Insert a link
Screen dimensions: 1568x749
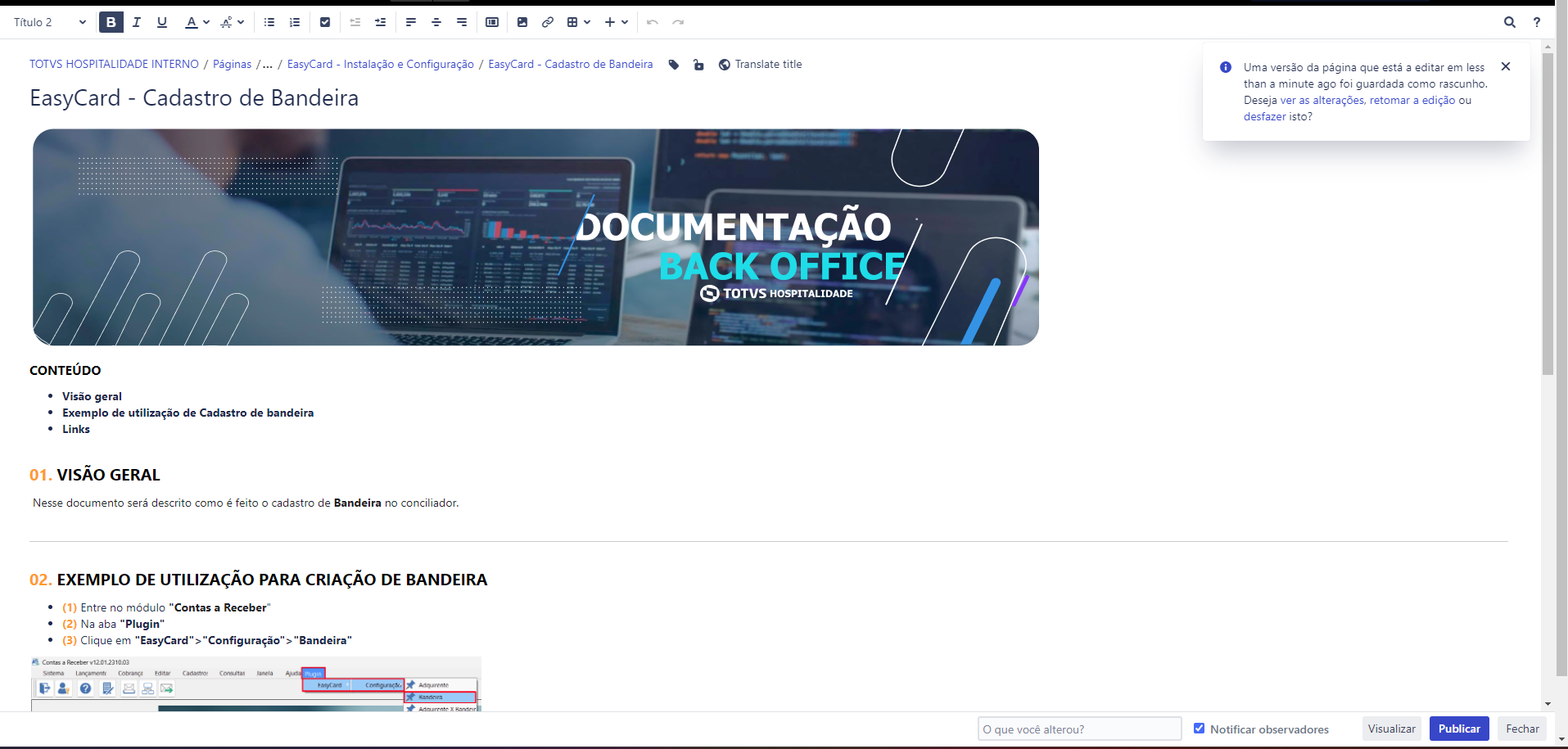click(x=548, y=22)
